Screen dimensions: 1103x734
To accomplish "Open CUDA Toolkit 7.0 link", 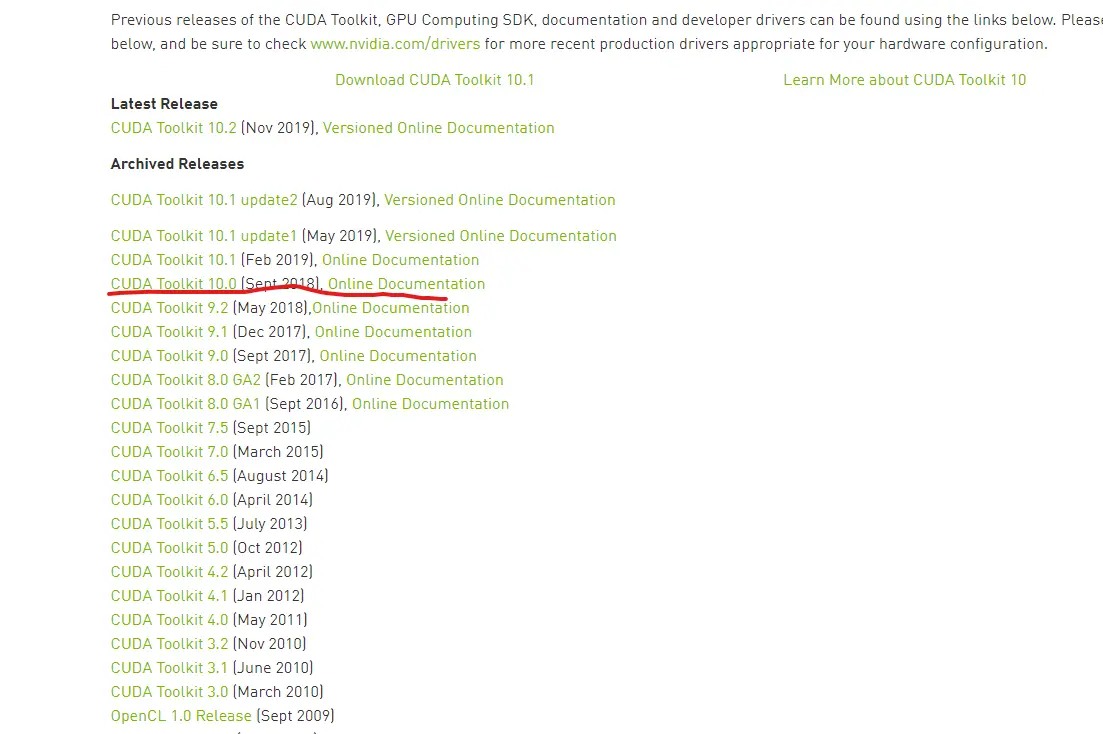I will point(170,451).
